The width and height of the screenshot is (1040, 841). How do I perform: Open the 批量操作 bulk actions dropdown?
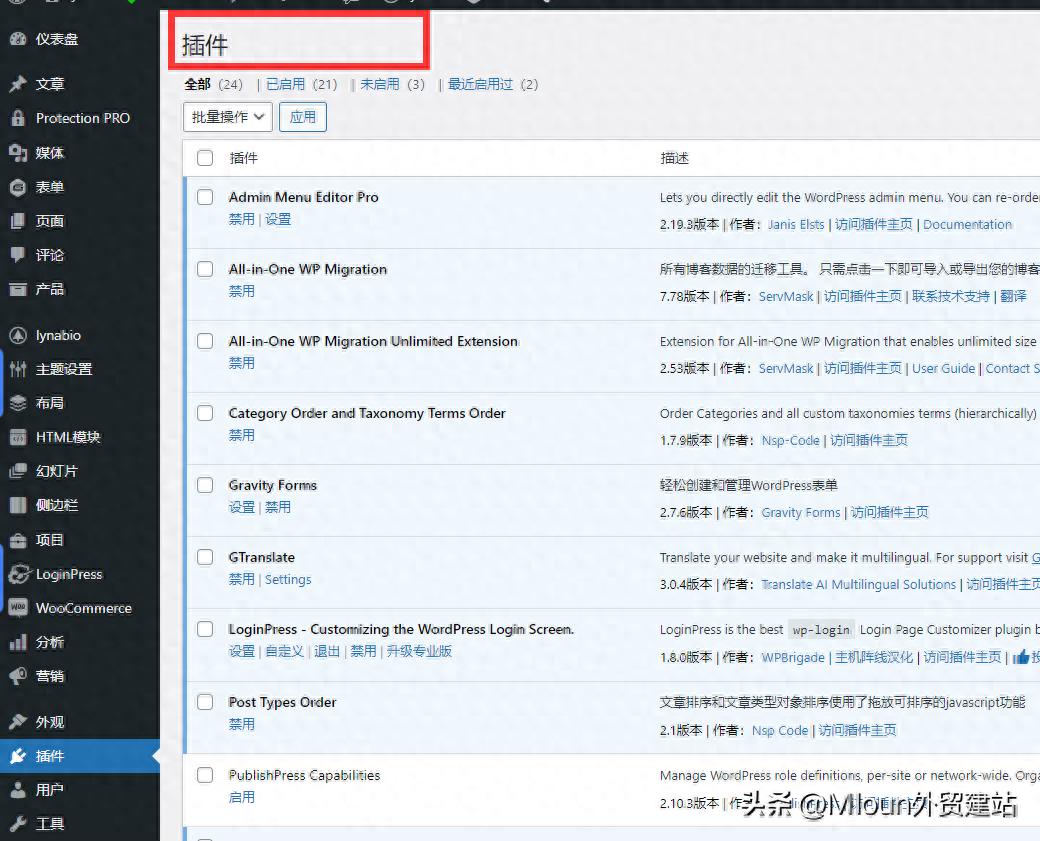[x=228, y=117]
